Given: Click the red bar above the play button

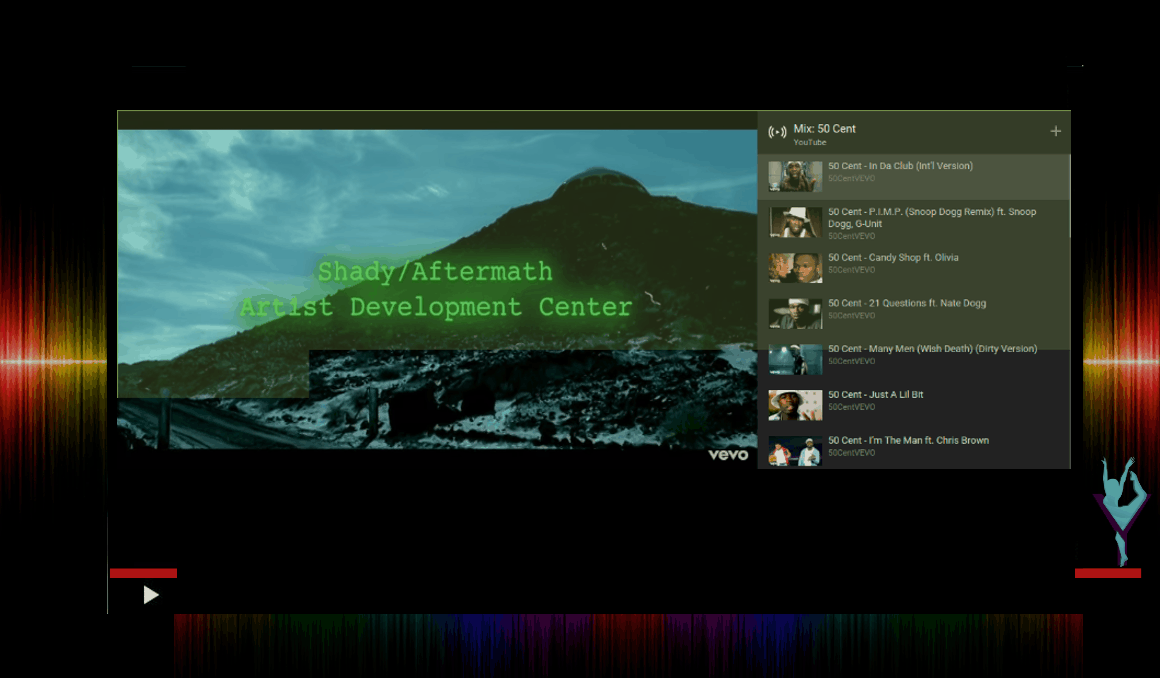Looking at the screenshot, I should coord(144,573).
